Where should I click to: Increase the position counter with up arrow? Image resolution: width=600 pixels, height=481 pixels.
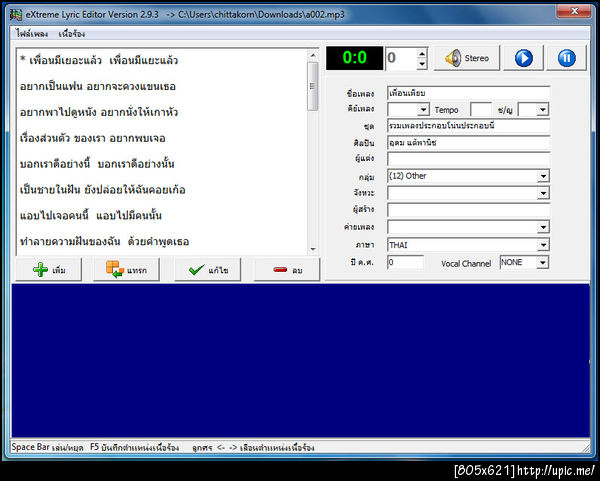422,53
